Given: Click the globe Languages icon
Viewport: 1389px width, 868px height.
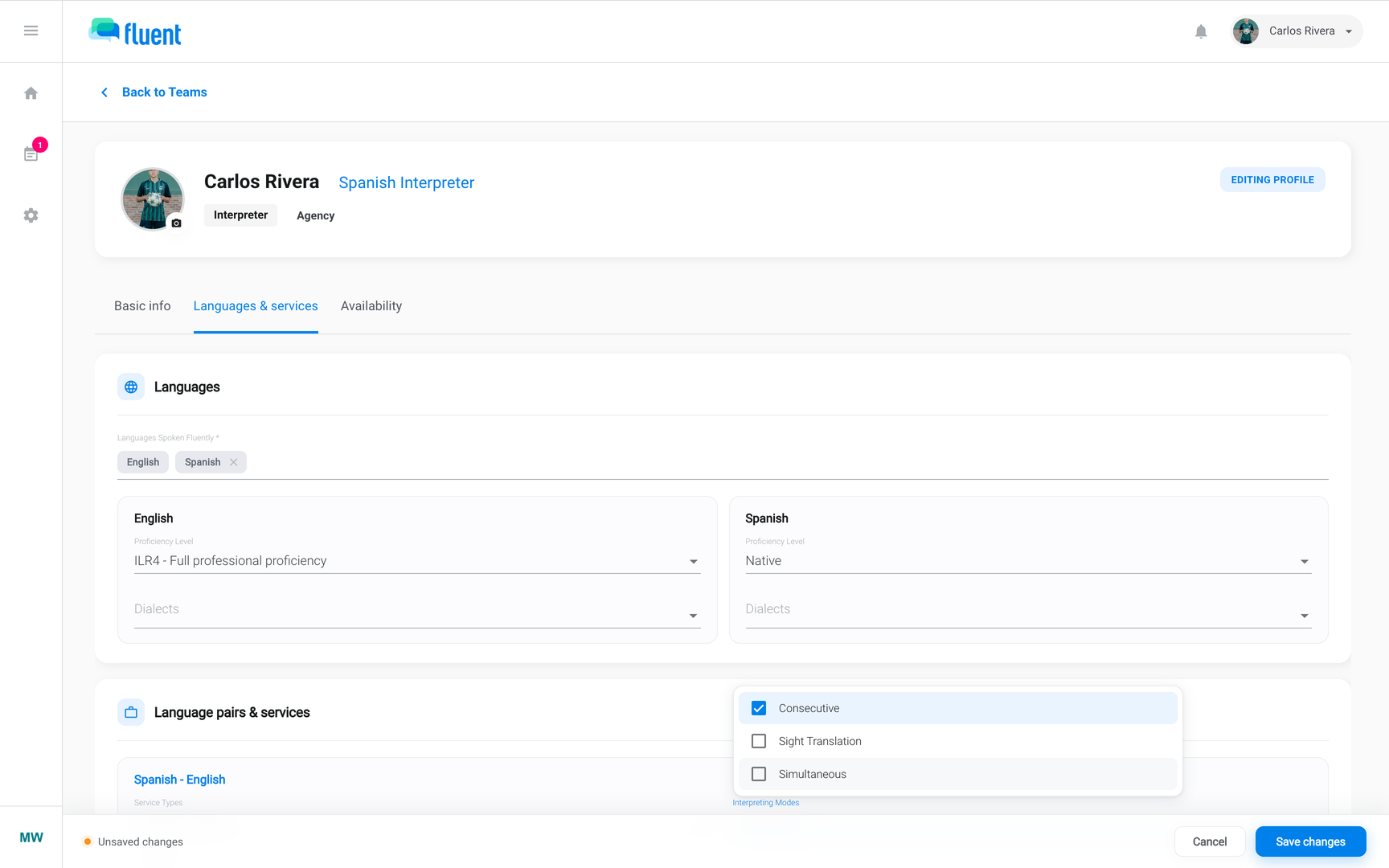Looking at the screenshot, I should [131, 387].
